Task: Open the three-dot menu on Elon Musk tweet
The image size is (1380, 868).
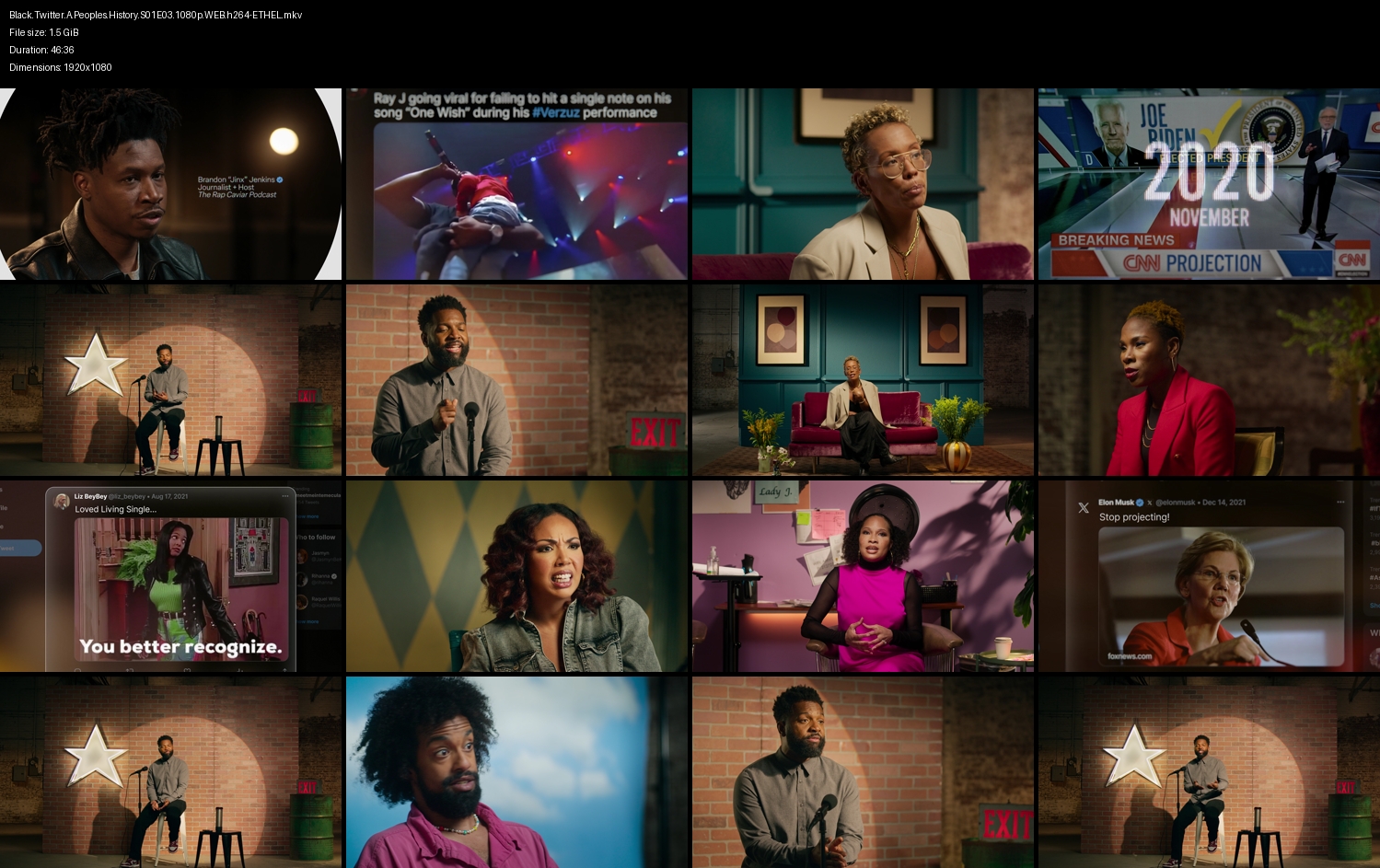Action: point(1339,503)
